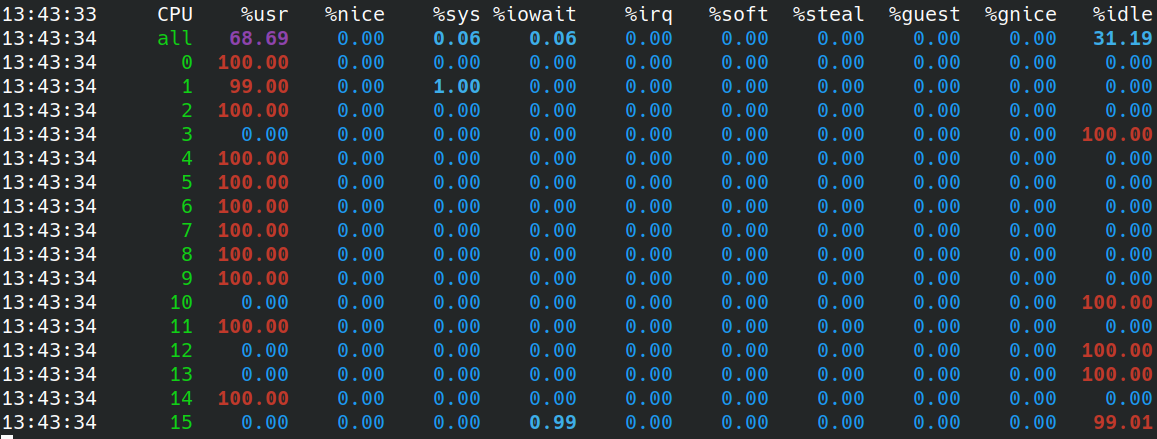Click the %steal column header
Image resolution: width=1157 pixels, height=439 pixels.
[x=829, y=15]
